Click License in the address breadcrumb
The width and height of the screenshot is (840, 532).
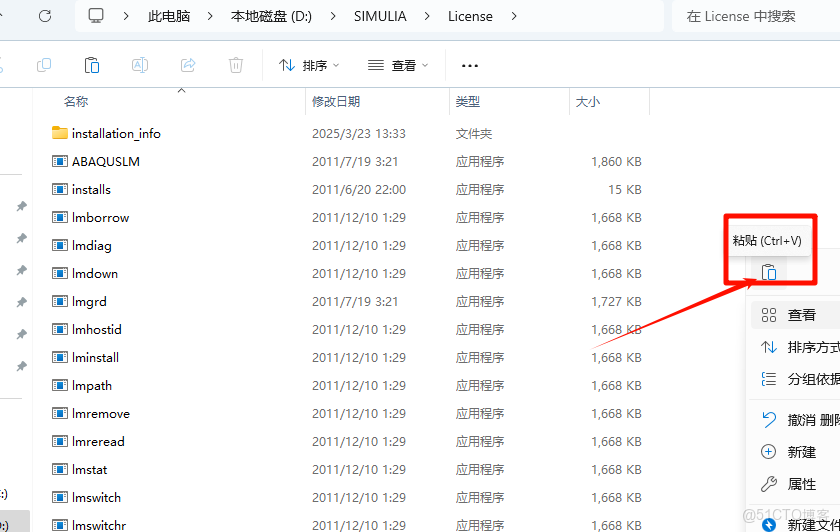(470, 17)
